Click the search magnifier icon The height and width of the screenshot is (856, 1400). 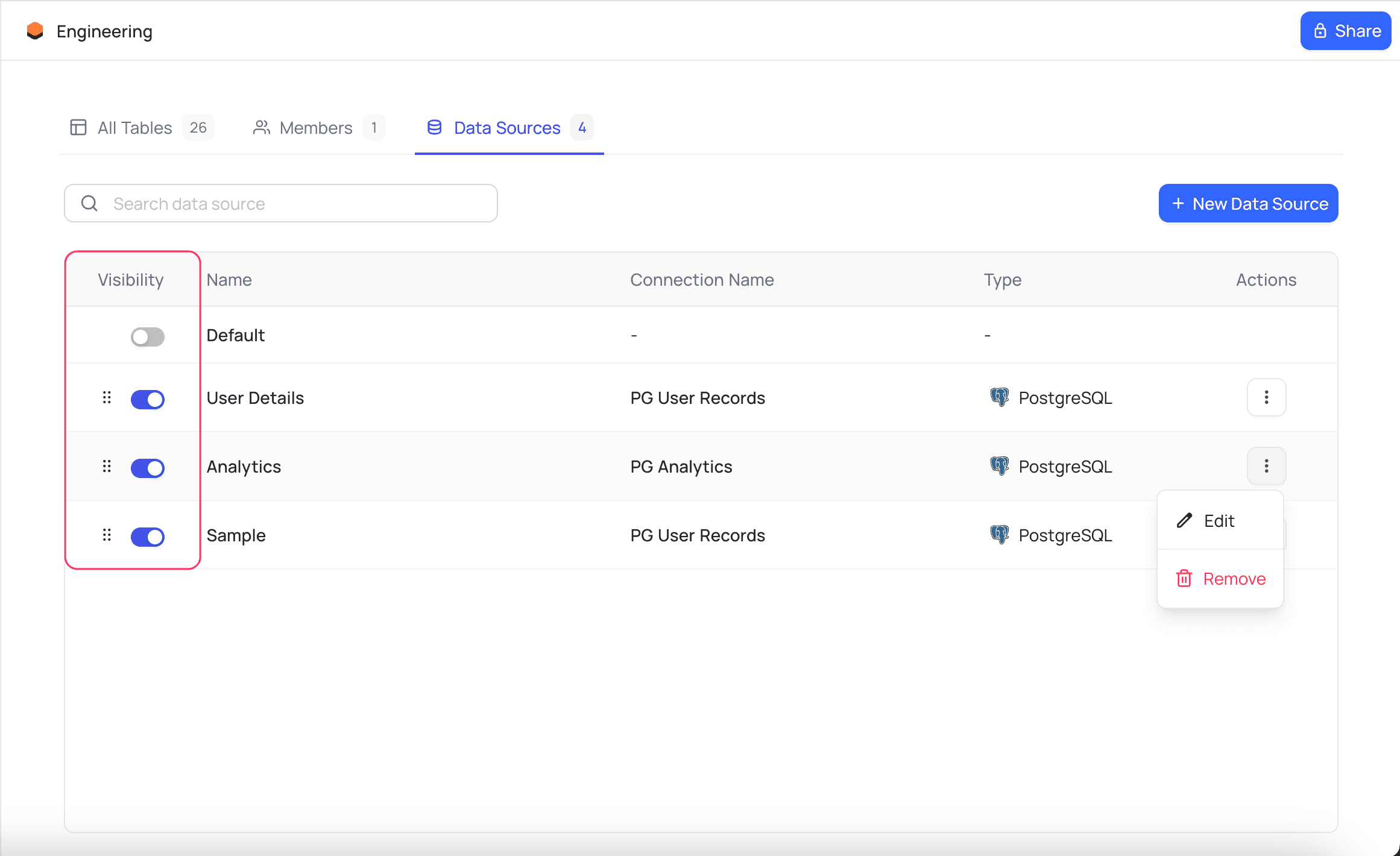[x=89, y=203]
